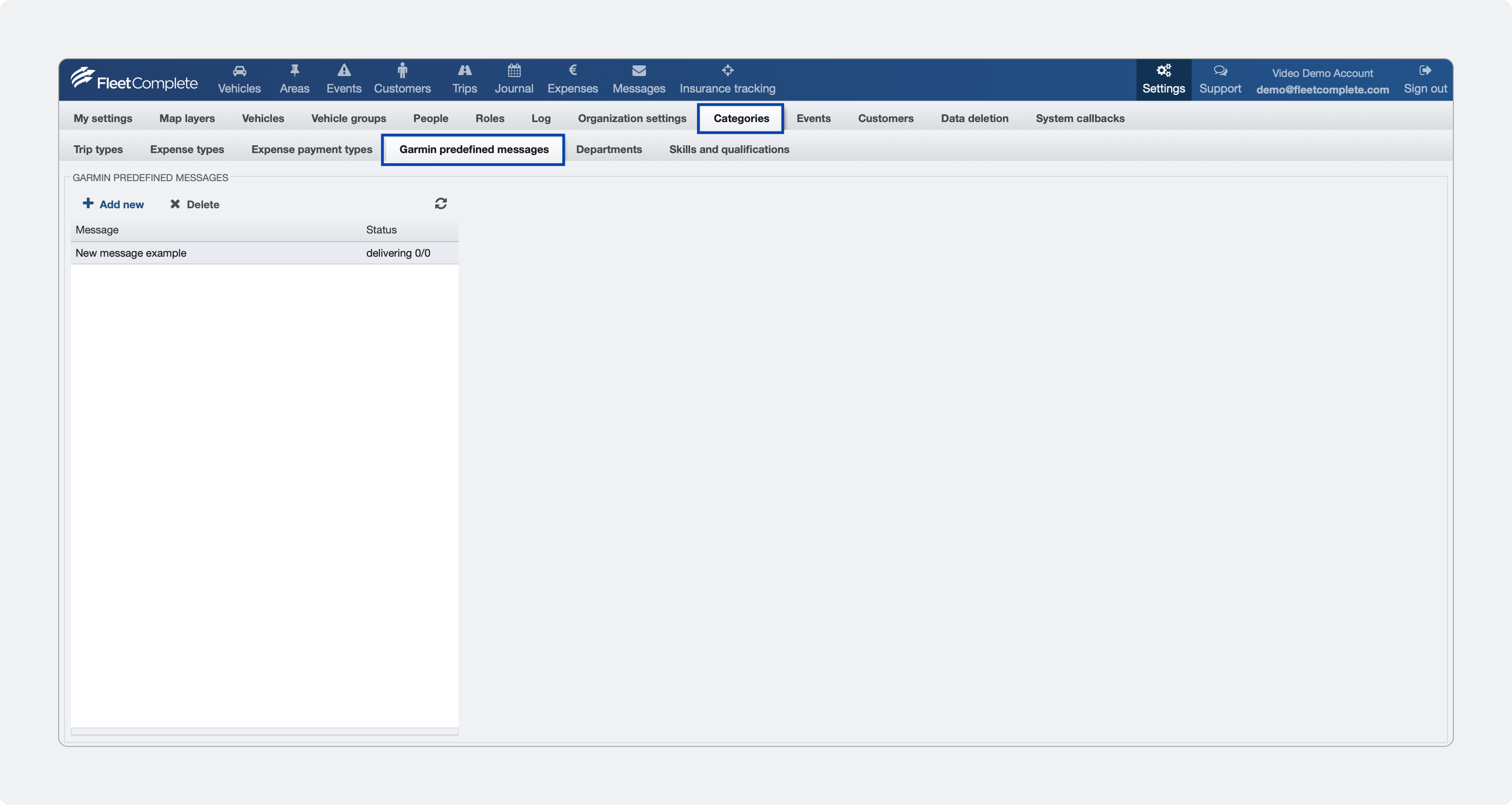The image size is (1512, 805).
Task: Open Organization settings tab
Action: point(631,118)
